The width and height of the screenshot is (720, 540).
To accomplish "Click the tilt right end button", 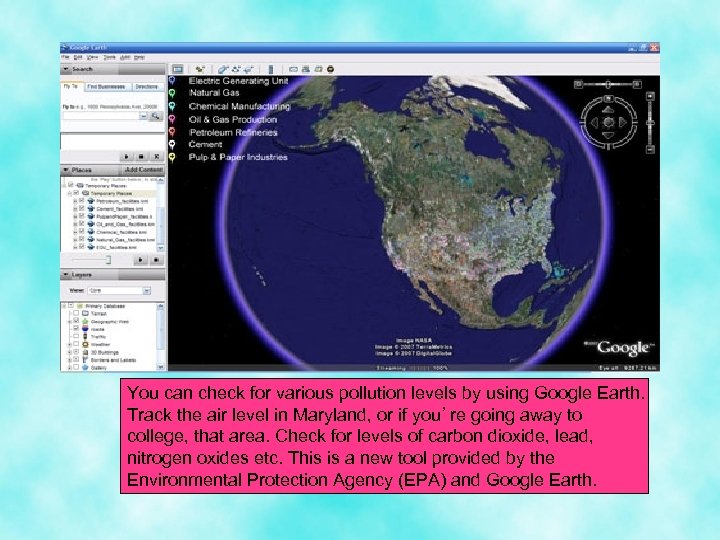I will [637, 84].
